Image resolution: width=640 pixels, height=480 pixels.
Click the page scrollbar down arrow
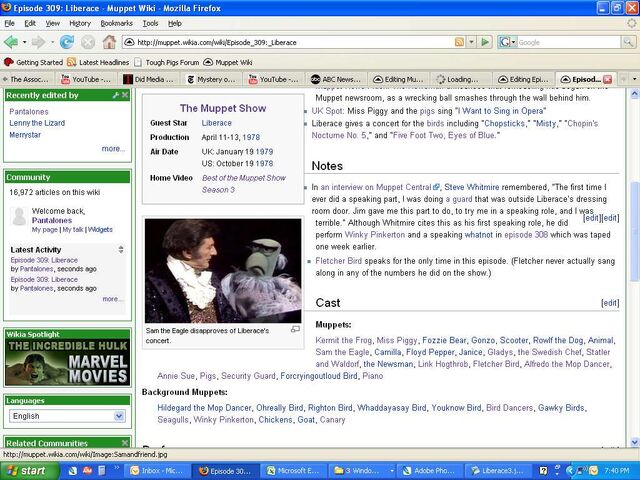[x=634, y=442]
